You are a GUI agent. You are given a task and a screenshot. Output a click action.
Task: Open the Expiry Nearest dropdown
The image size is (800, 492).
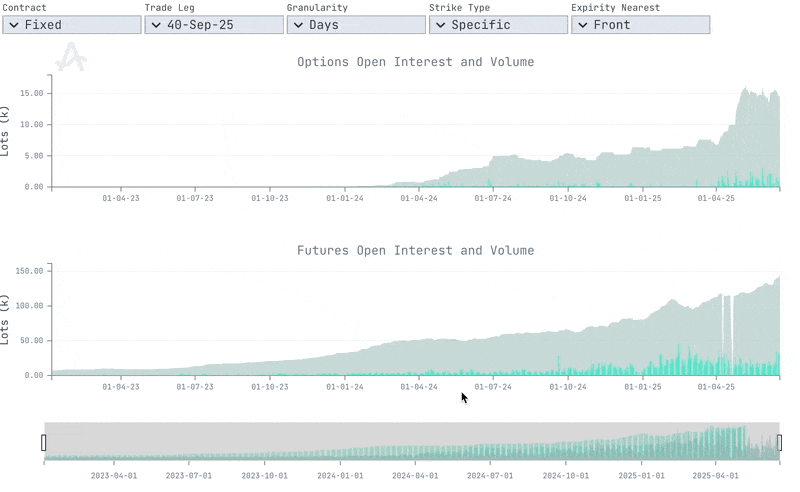[x=640, y=25]
